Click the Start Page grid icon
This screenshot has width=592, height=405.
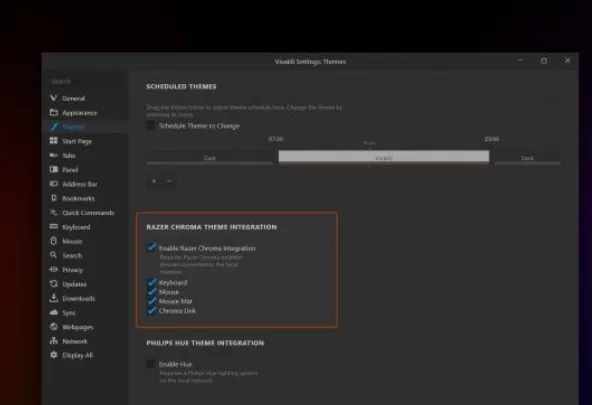(54, 141)
